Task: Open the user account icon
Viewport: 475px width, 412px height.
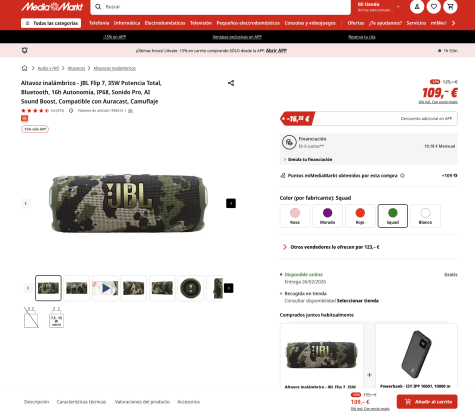Action: [417, 7]
